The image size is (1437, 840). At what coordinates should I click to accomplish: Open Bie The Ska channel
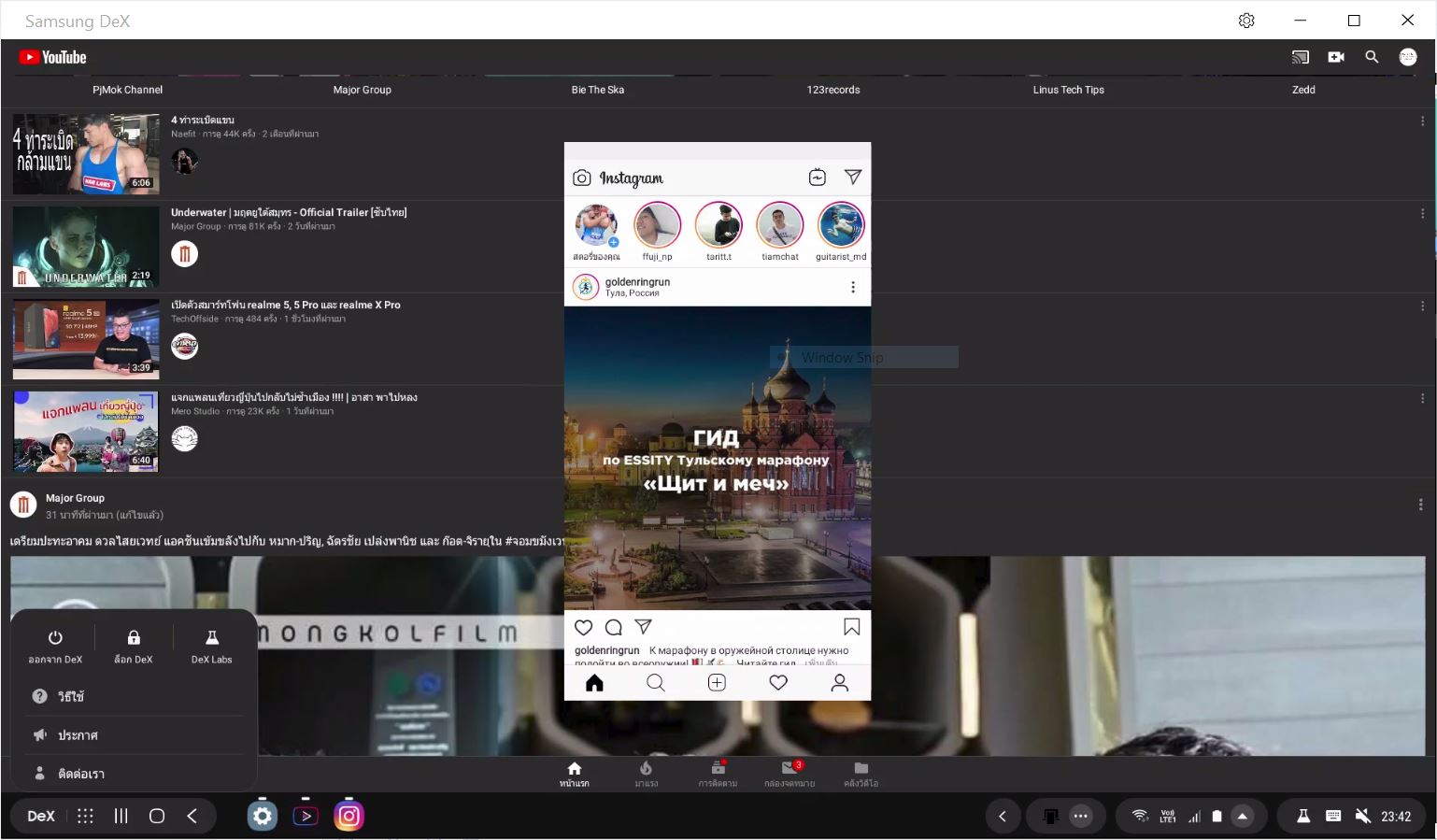point(598,90)
